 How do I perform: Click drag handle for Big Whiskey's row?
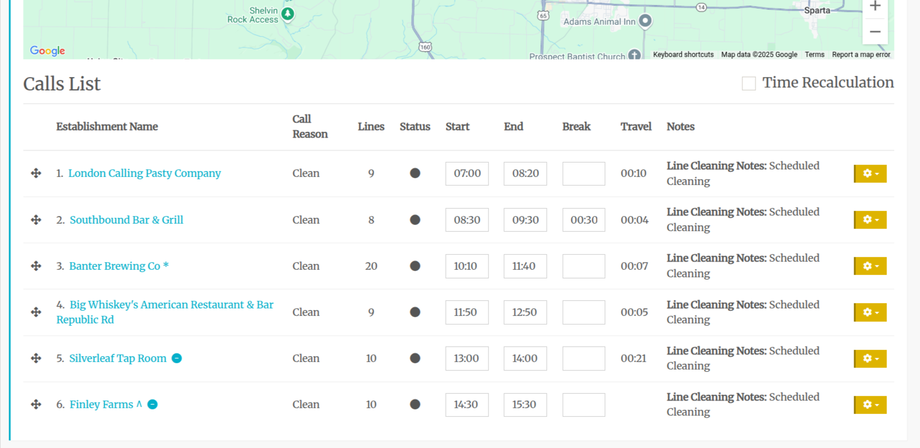(36, 312)
